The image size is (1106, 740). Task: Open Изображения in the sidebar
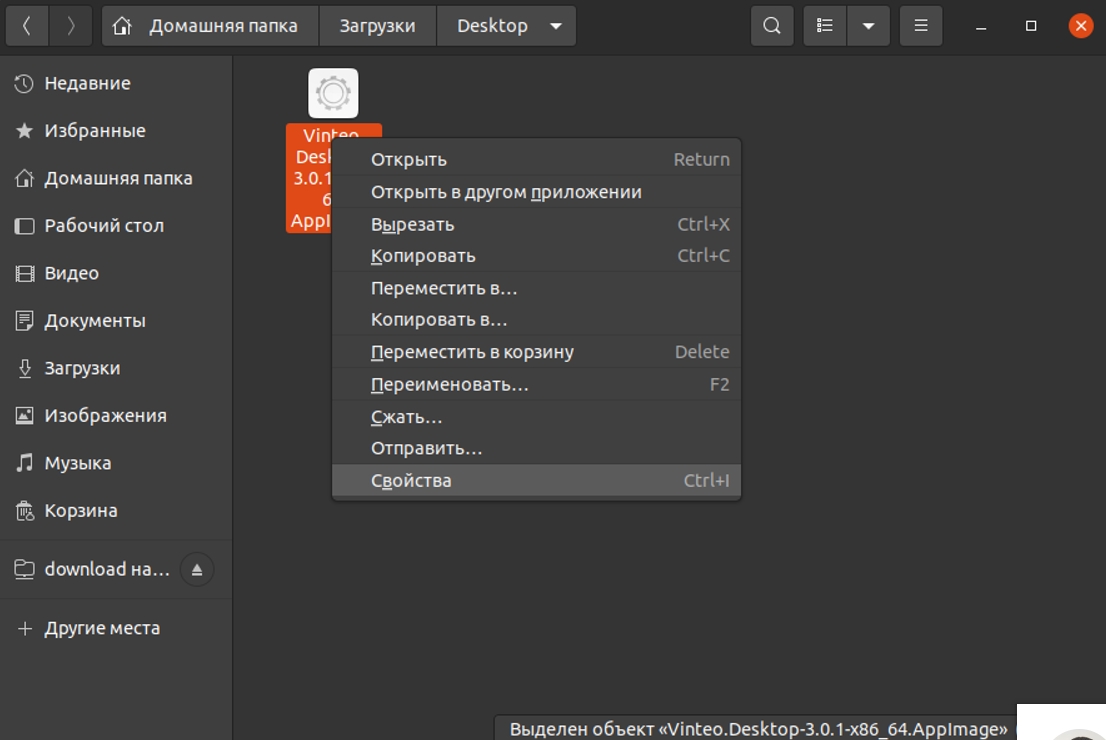pos(116,416)
